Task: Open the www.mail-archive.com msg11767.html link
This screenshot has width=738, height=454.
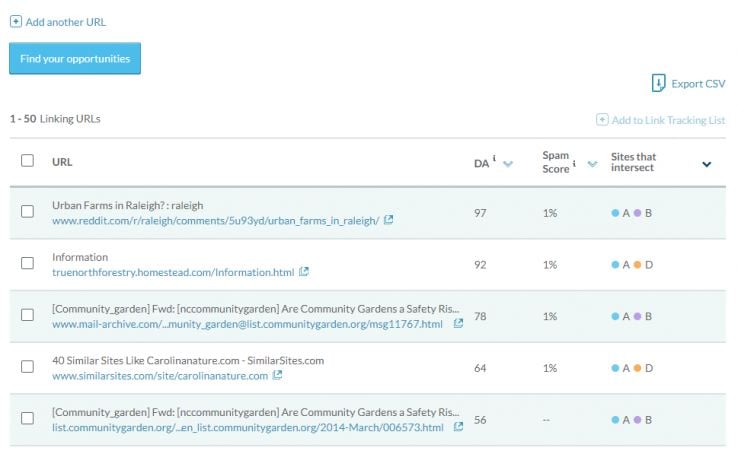Action: pyautogui.click(x=248, y=324)
